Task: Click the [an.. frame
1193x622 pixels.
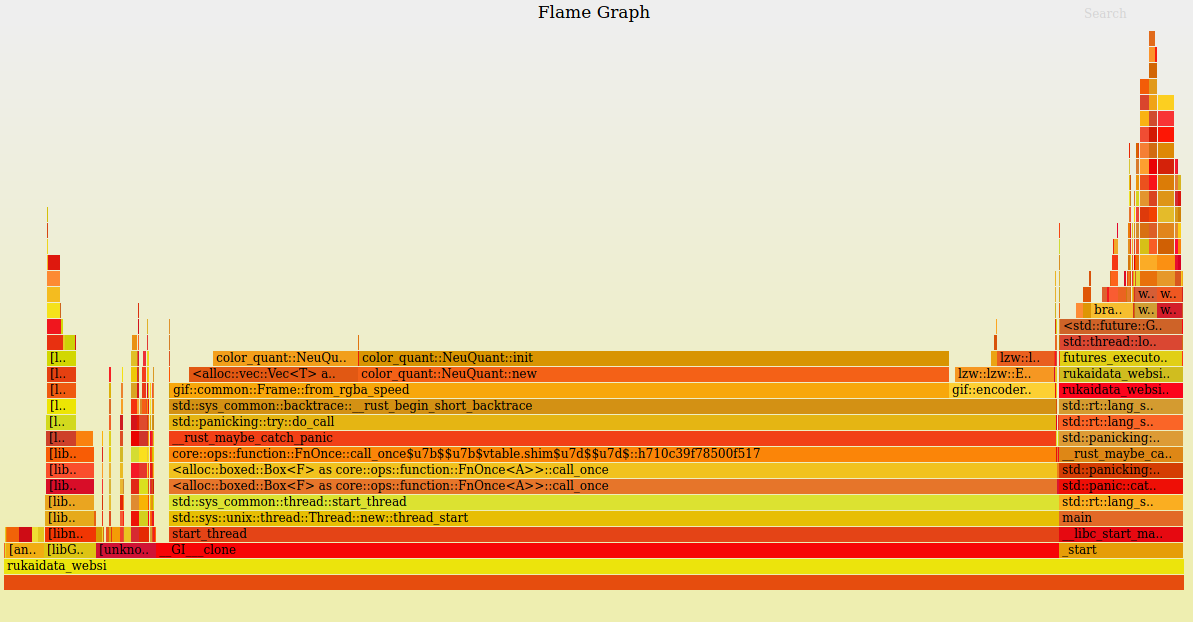Action: (x=24, y=551)
